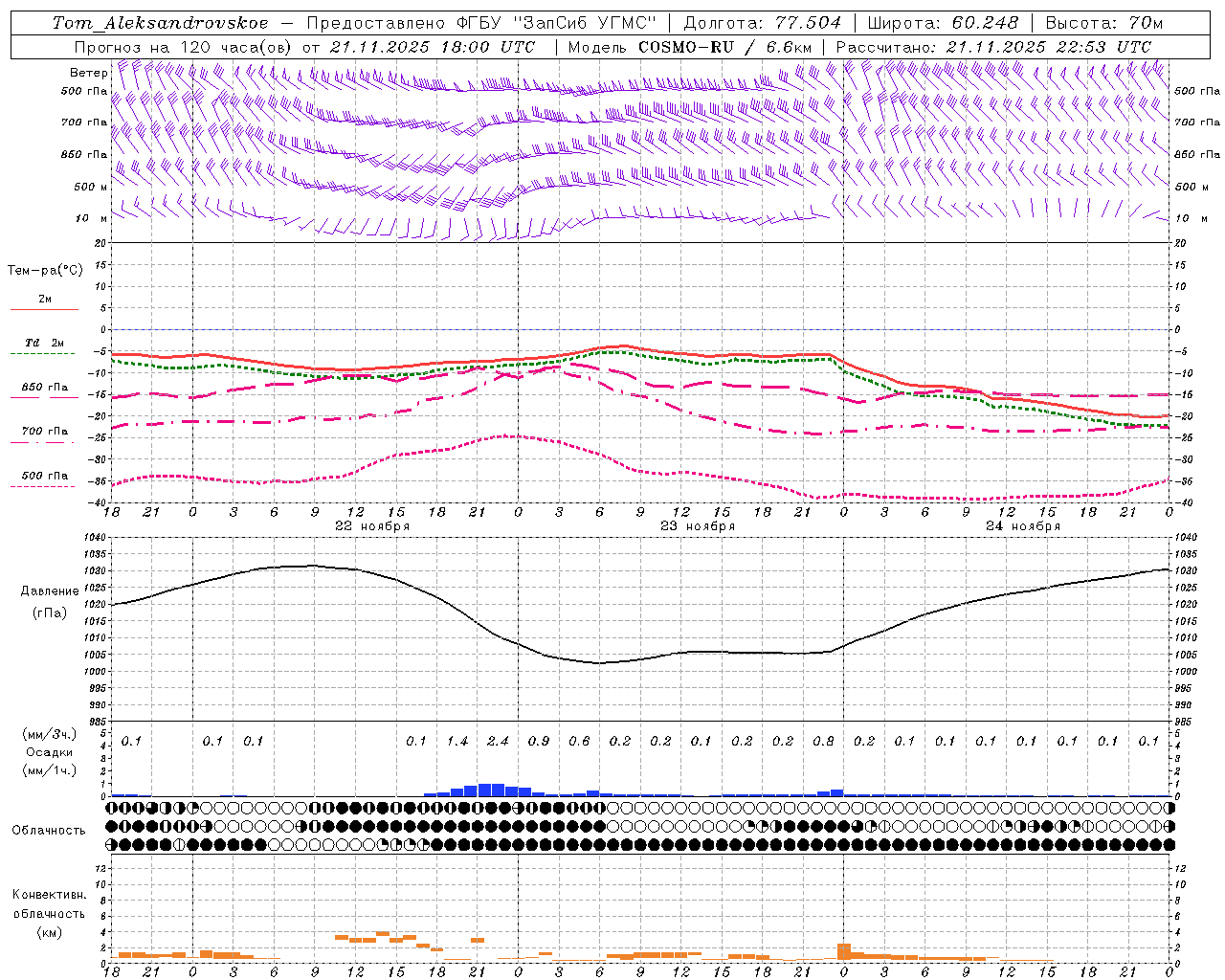Viewport: 1225px width, 980px height.
Task: Click the precipitation amount "0.8"
Action: point(823,741)
